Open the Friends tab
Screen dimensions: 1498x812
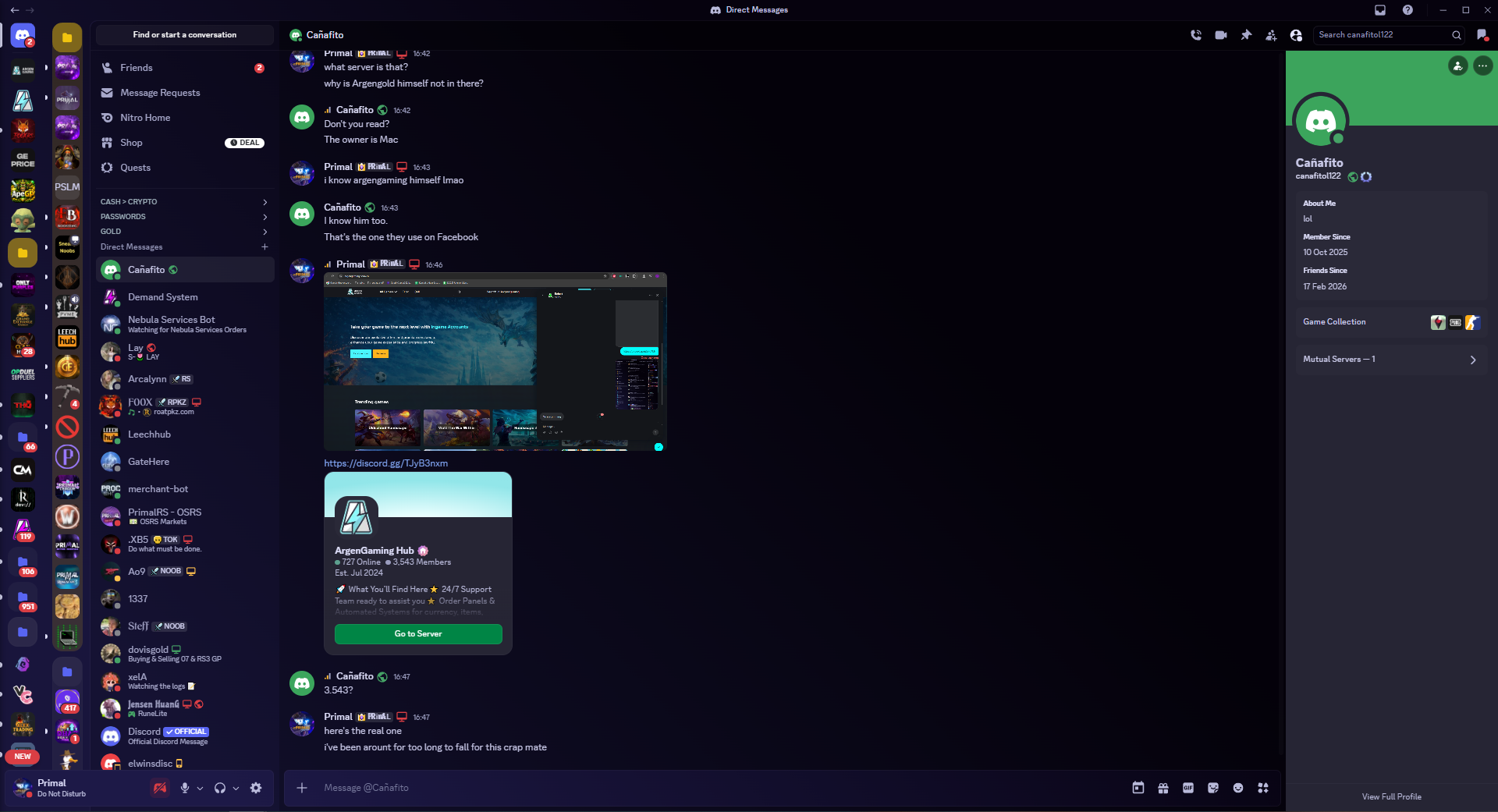pyautogui.click(x=185, y=68)
